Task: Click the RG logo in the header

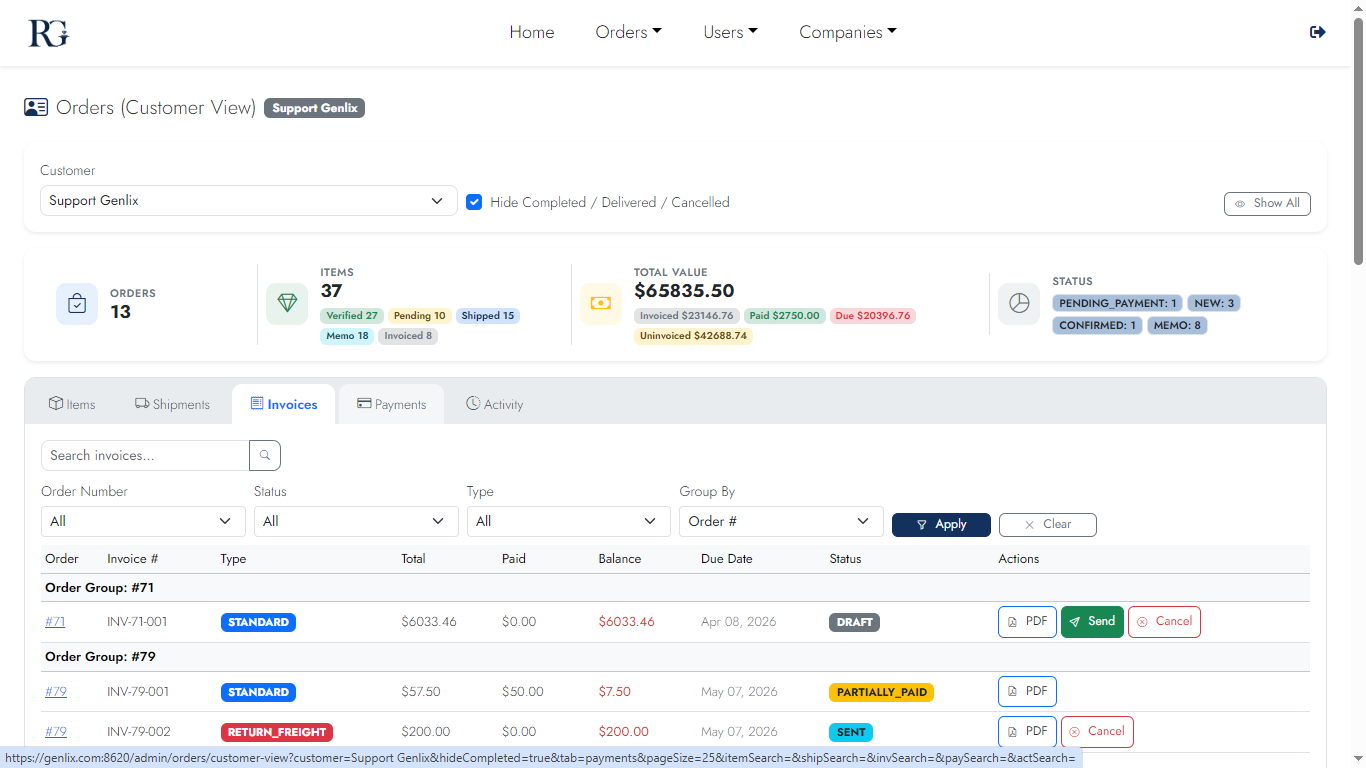Action: point(48,33)
